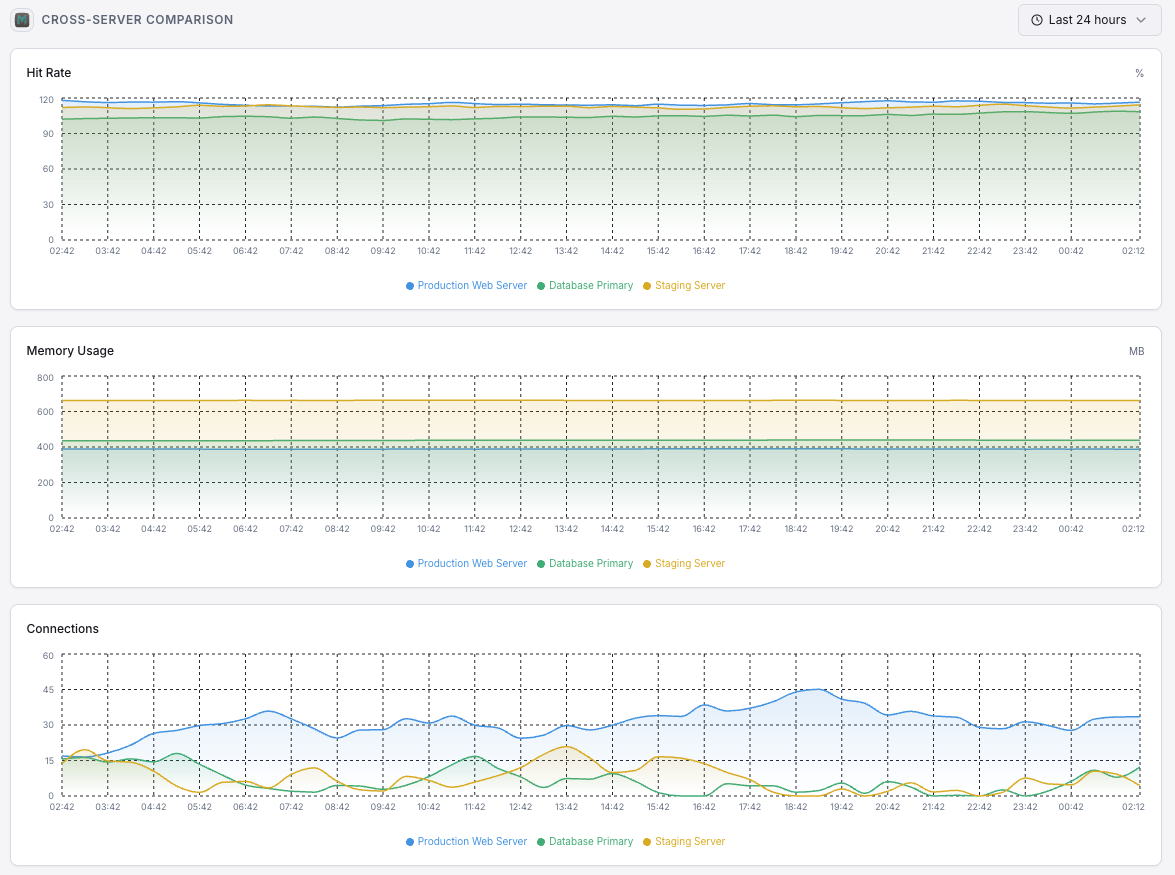Screen dimensions: 1175x875
Task: Click the orange Staging Server dot under Connections
Action: point(648,841)
